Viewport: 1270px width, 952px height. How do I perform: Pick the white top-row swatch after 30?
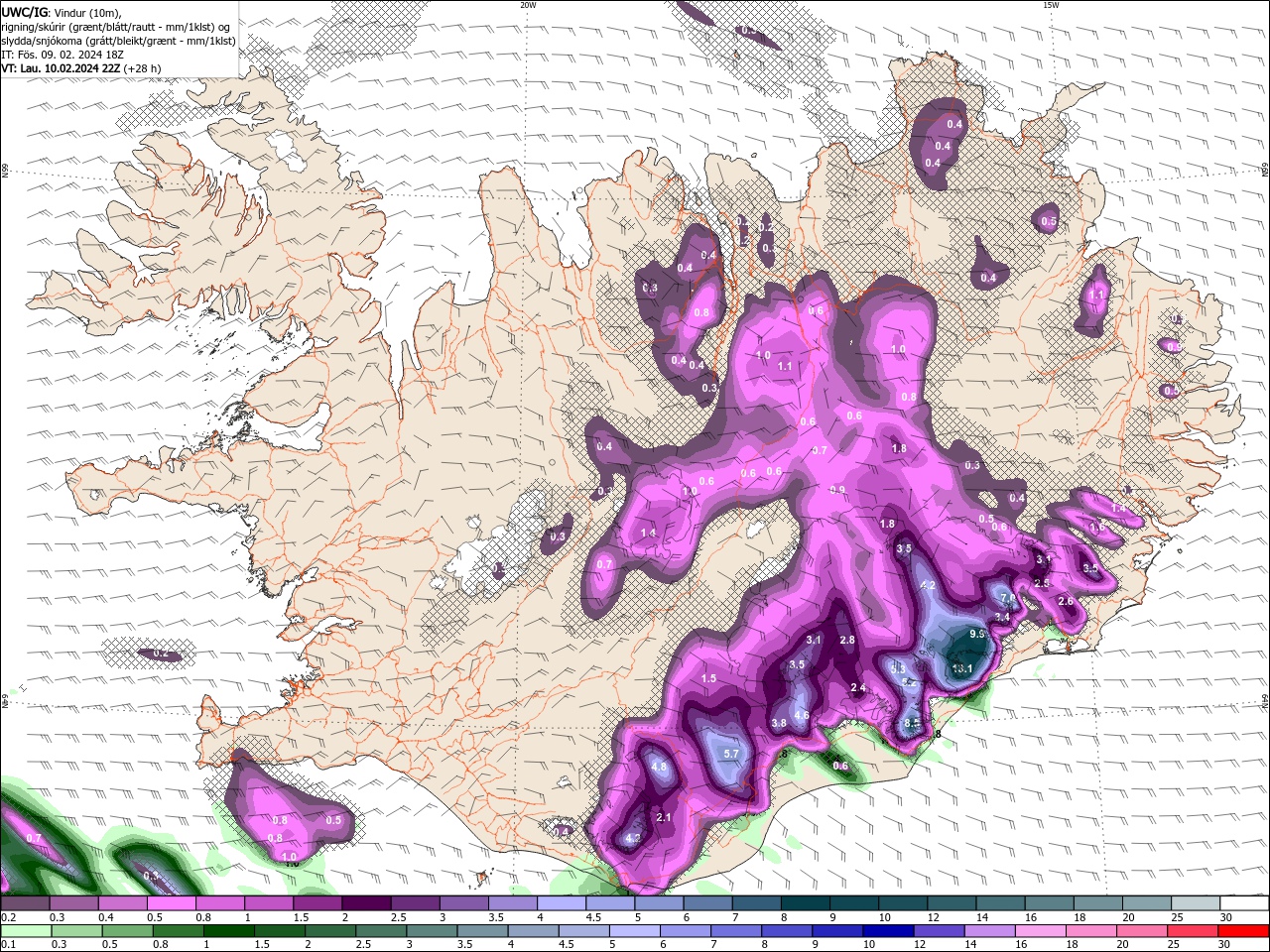point(1244,903)
